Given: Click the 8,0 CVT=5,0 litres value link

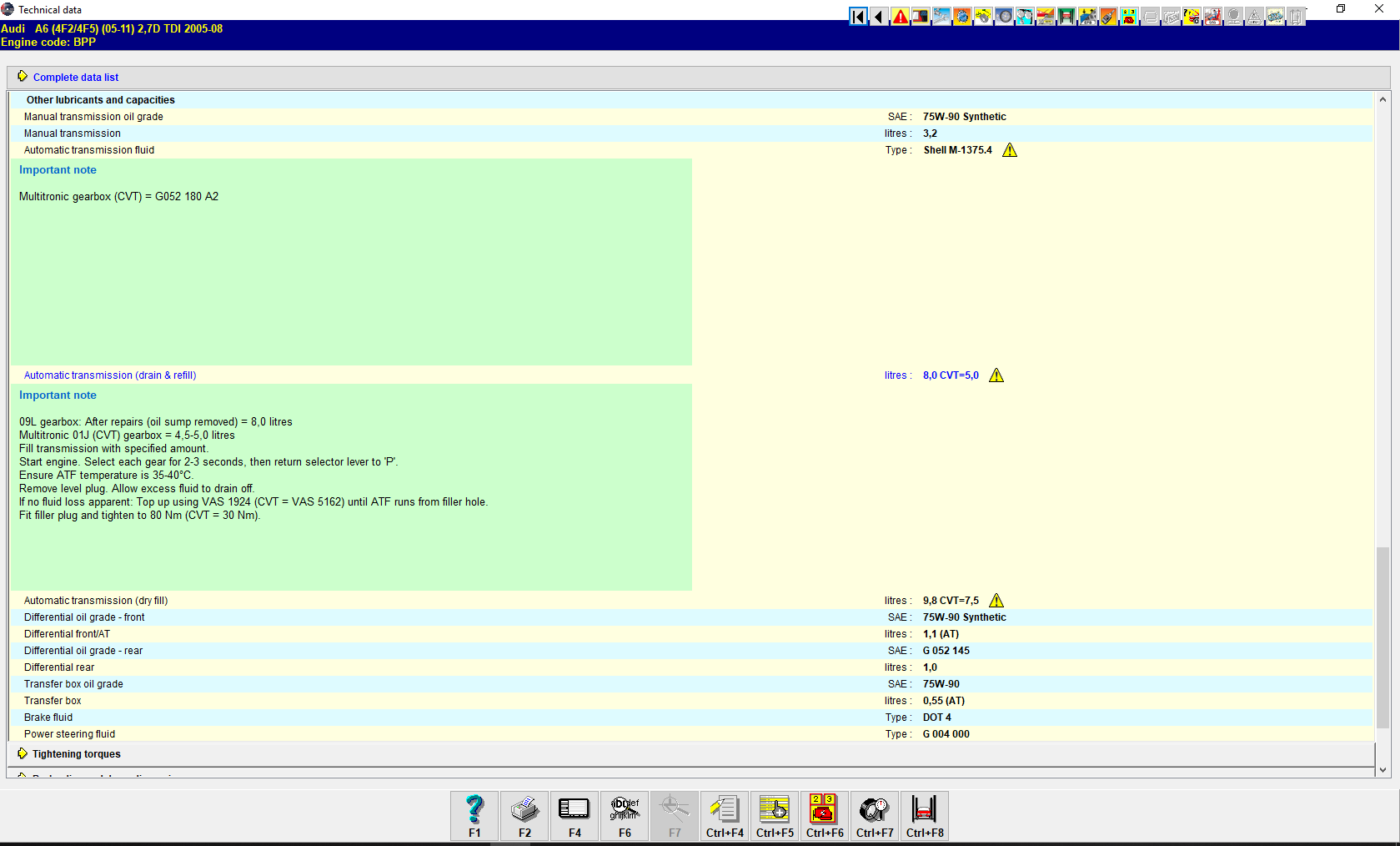Looking at the screenshot, I should tap(951, 375).
